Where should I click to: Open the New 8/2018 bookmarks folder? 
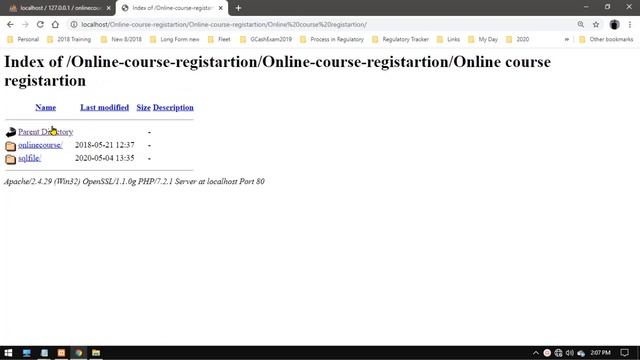121,39
